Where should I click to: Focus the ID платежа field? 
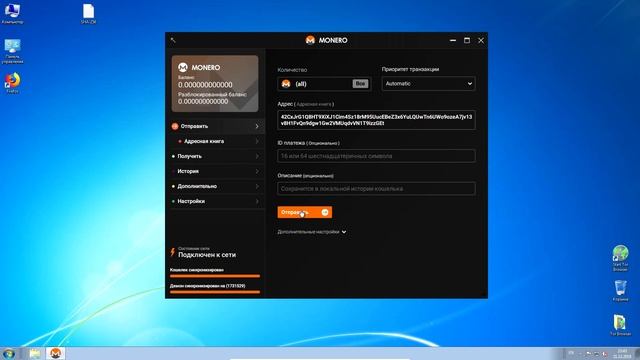coord(376,156)
